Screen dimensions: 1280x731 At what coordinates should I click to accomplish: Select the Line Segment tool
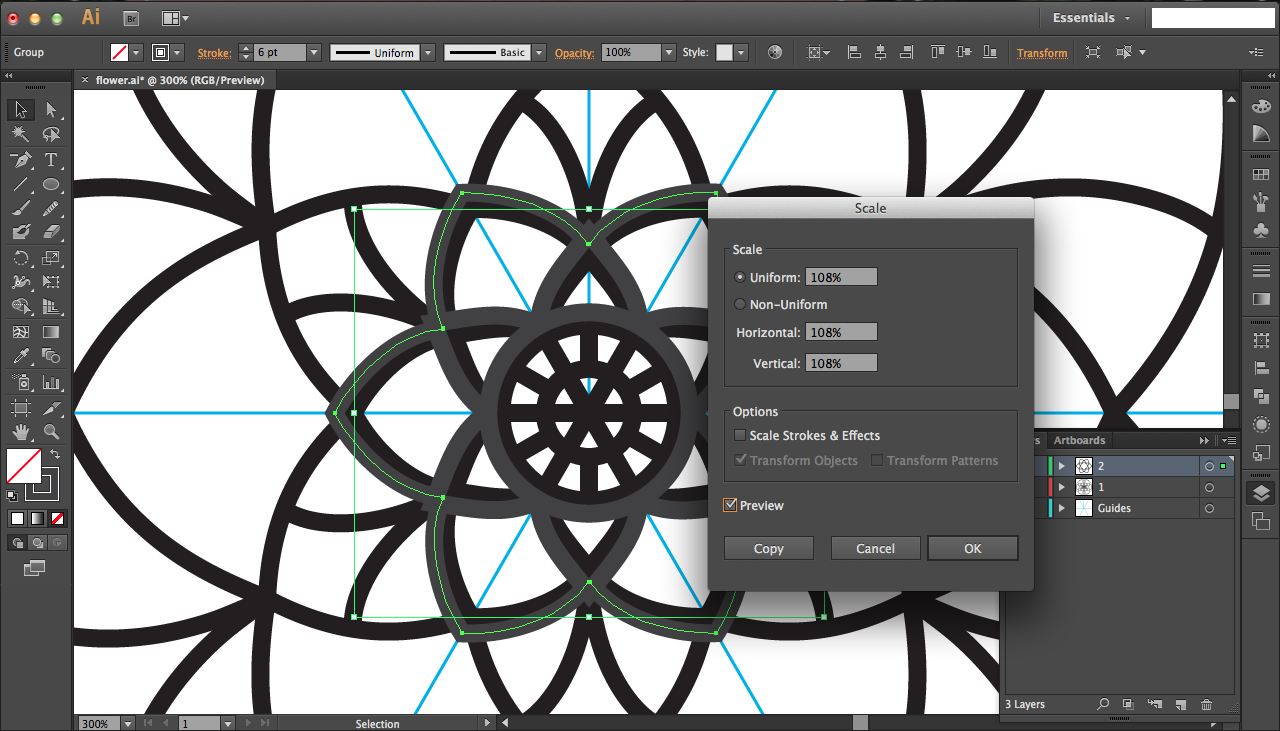tap(21, 185)
